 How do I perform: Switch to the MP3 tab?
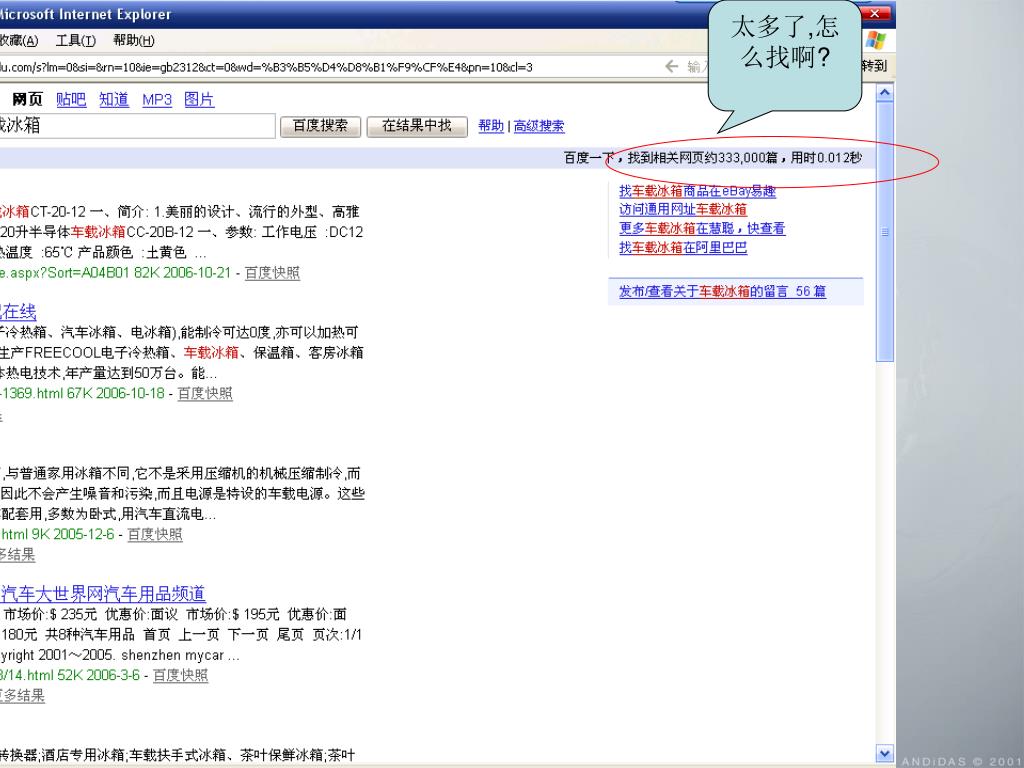[x=157, y=99]
